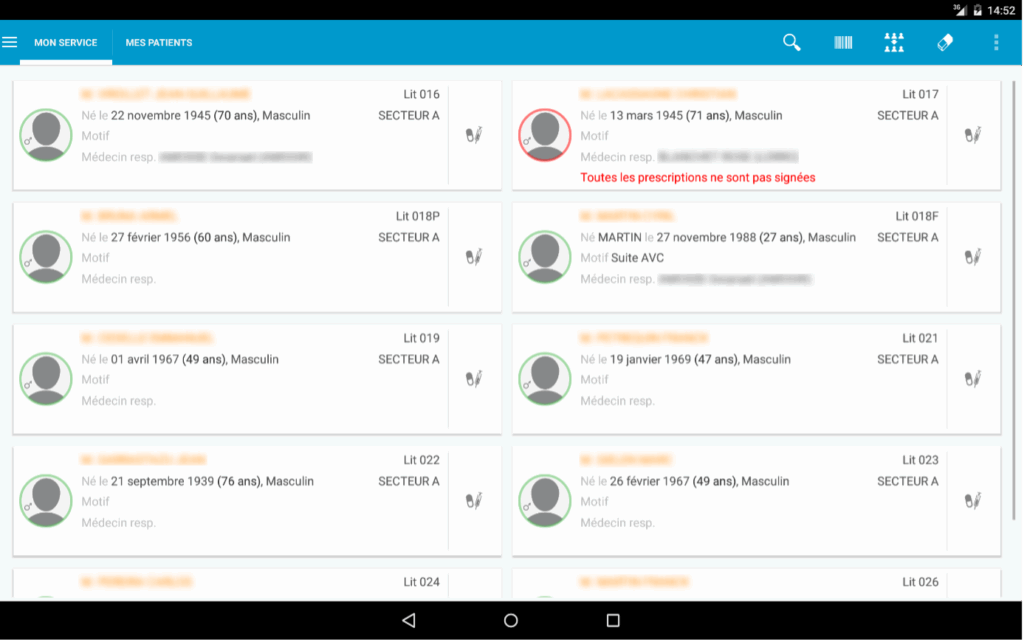
Task: Select the Lit 022 bed label
Action: [421, 460]
